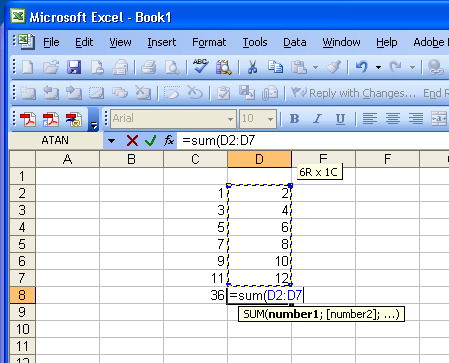Open the Format menu
The image size is (449, 363).
pyautogui.click(x=209, y=42)
